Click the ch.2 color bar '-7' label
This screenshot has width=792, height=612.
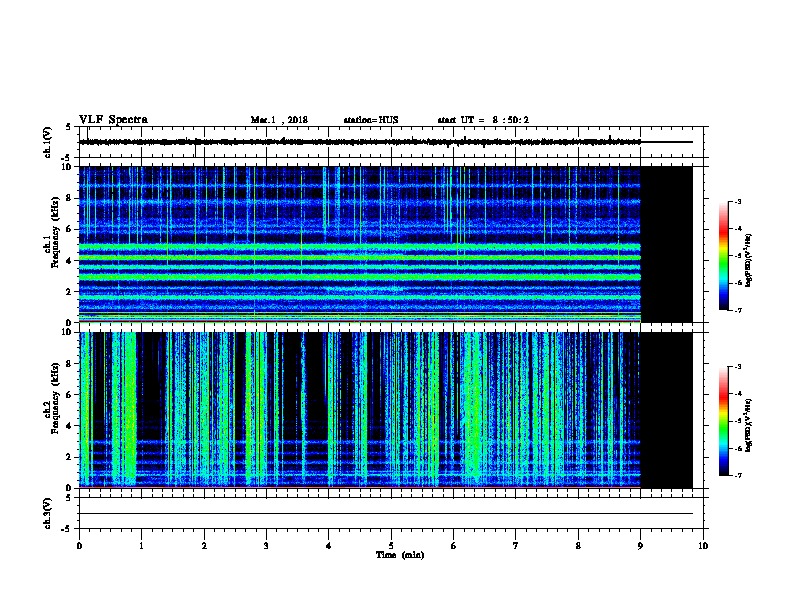[x=737, y=475]
